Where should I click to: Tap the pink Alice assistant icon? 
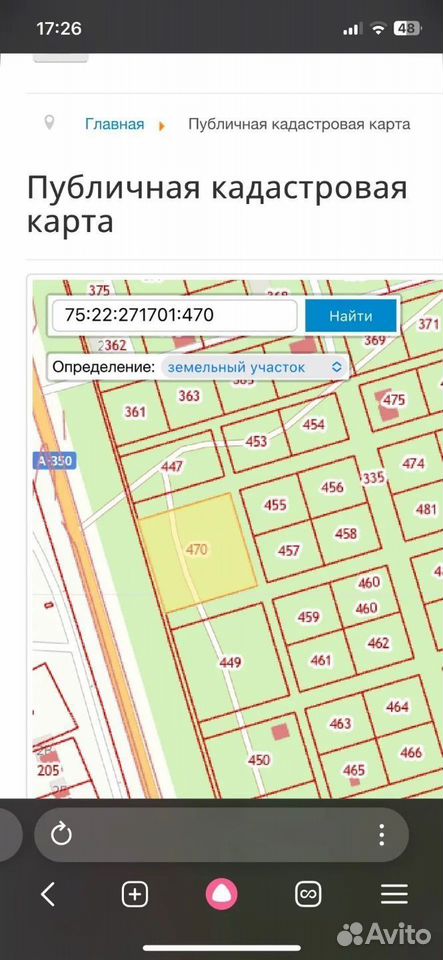pyautogui.click(x=222, y=894)
